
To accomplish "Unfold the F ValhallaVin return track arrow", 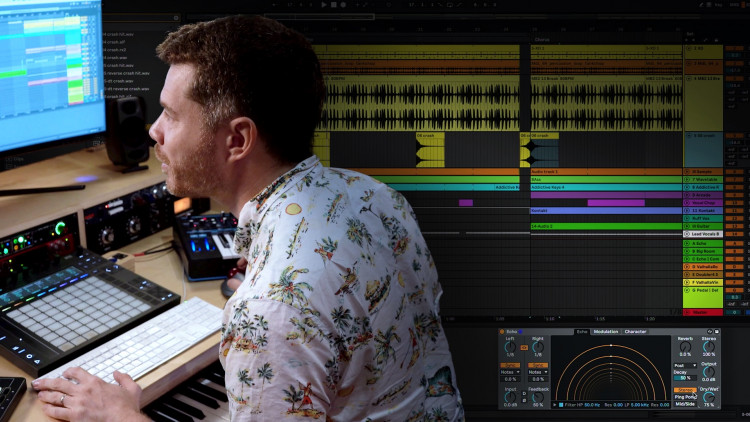I will pyautogui.click(x=688, y=282).
